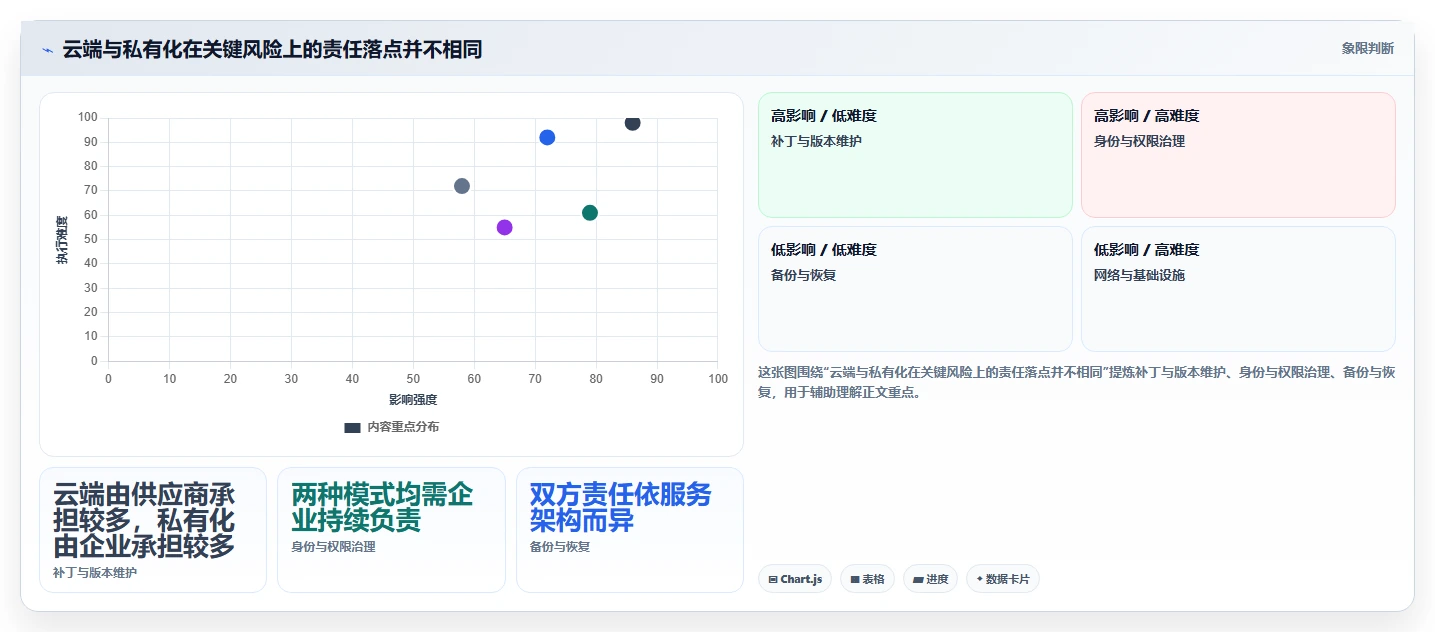1435x632 pixels.
Task: Select the teal green scatter point
Action: [590, 213]
